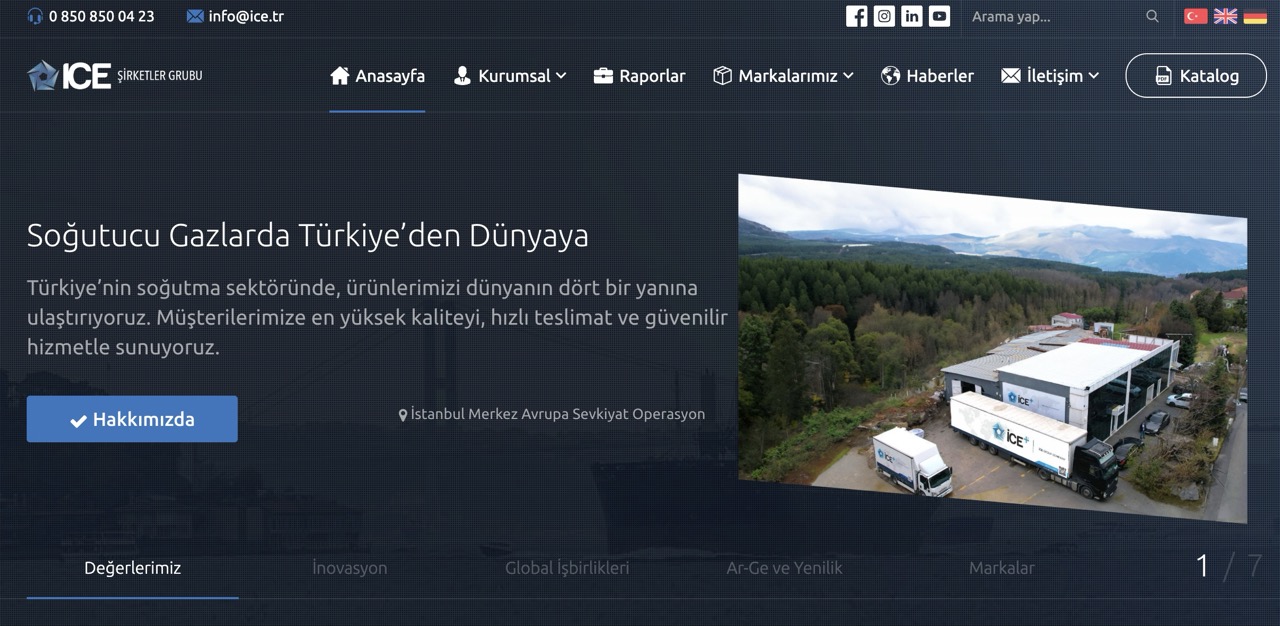
Task: Click the search magnifier icon
Action: pyautogui.click(x=1152, y=16)
